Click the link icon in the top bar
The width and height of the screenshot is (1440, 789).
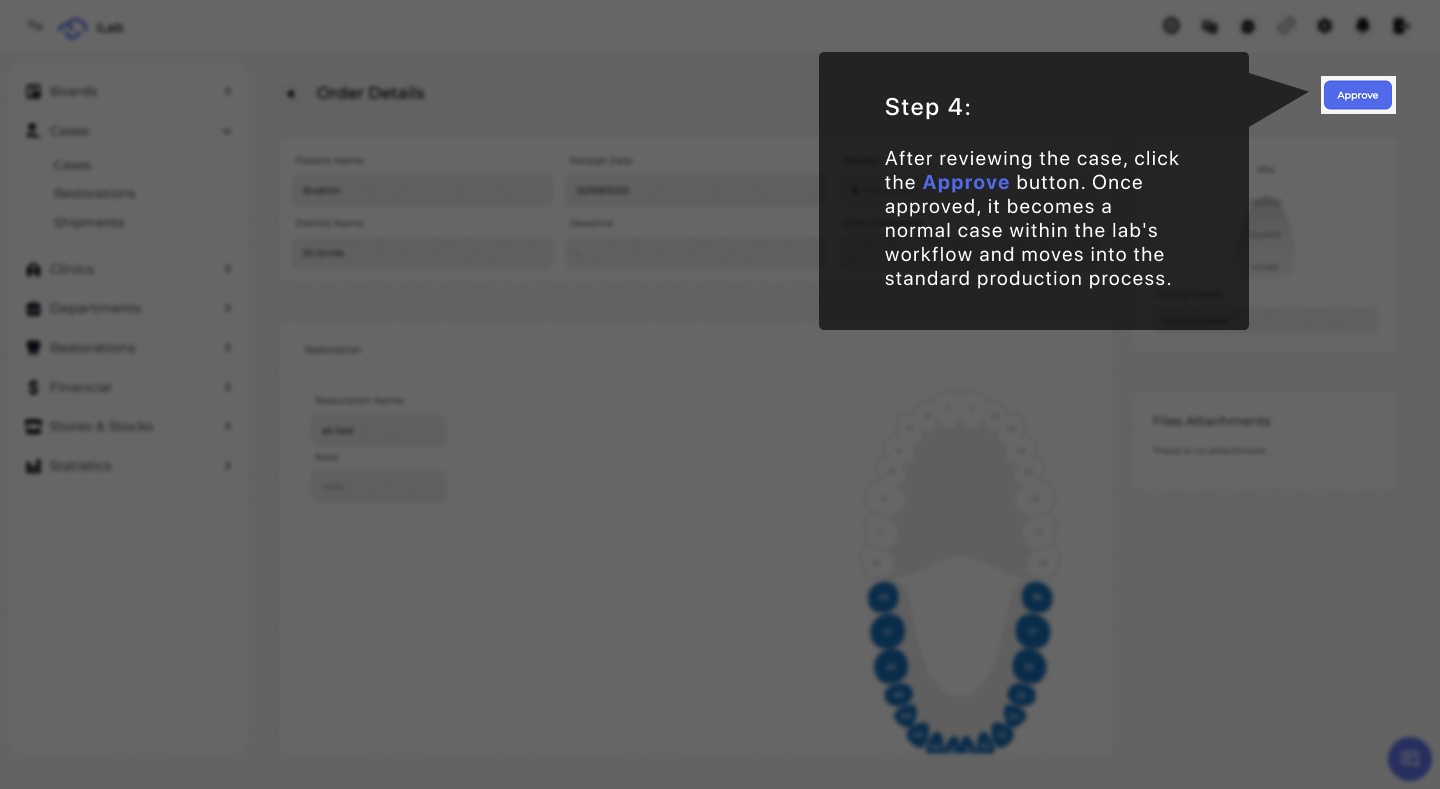[1286, 26]
